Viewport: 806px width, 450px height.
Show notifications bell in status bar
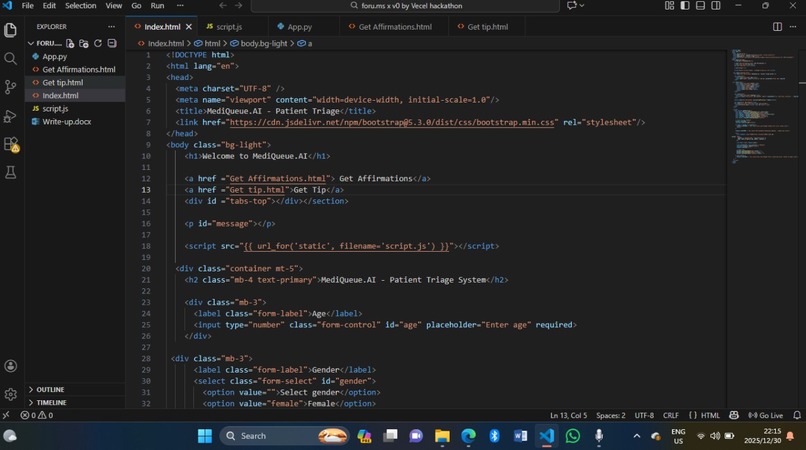tap(797, 416)
